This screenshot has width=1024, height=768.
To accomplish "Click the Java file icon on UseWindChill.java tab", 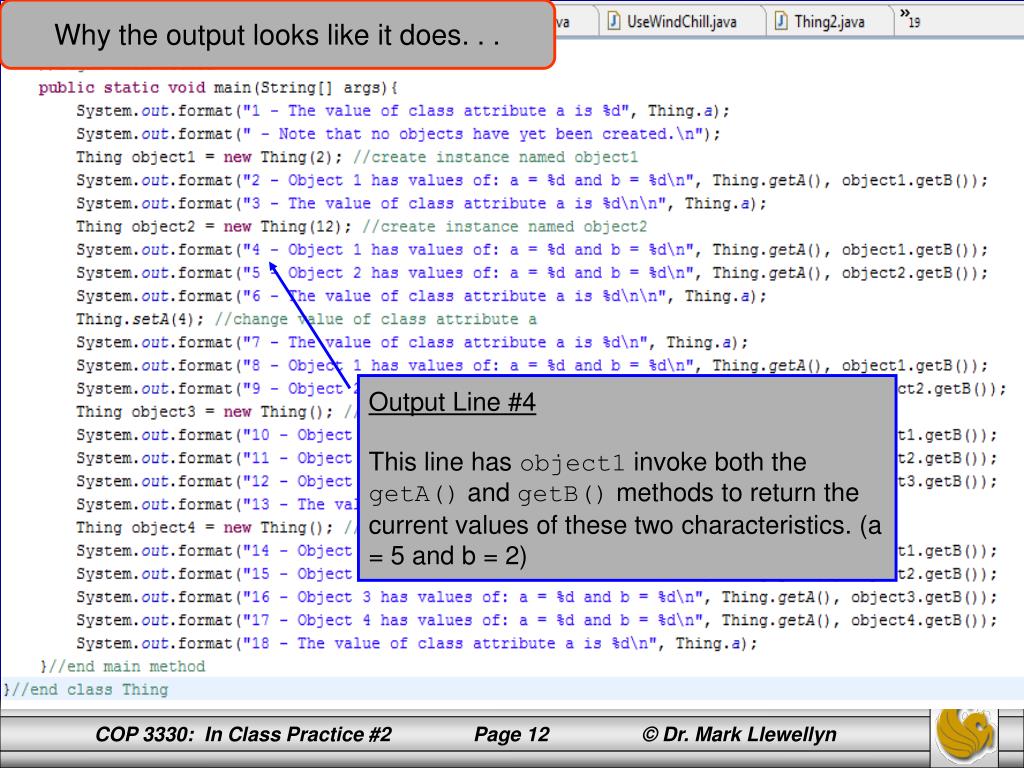I will click(613, 21).
